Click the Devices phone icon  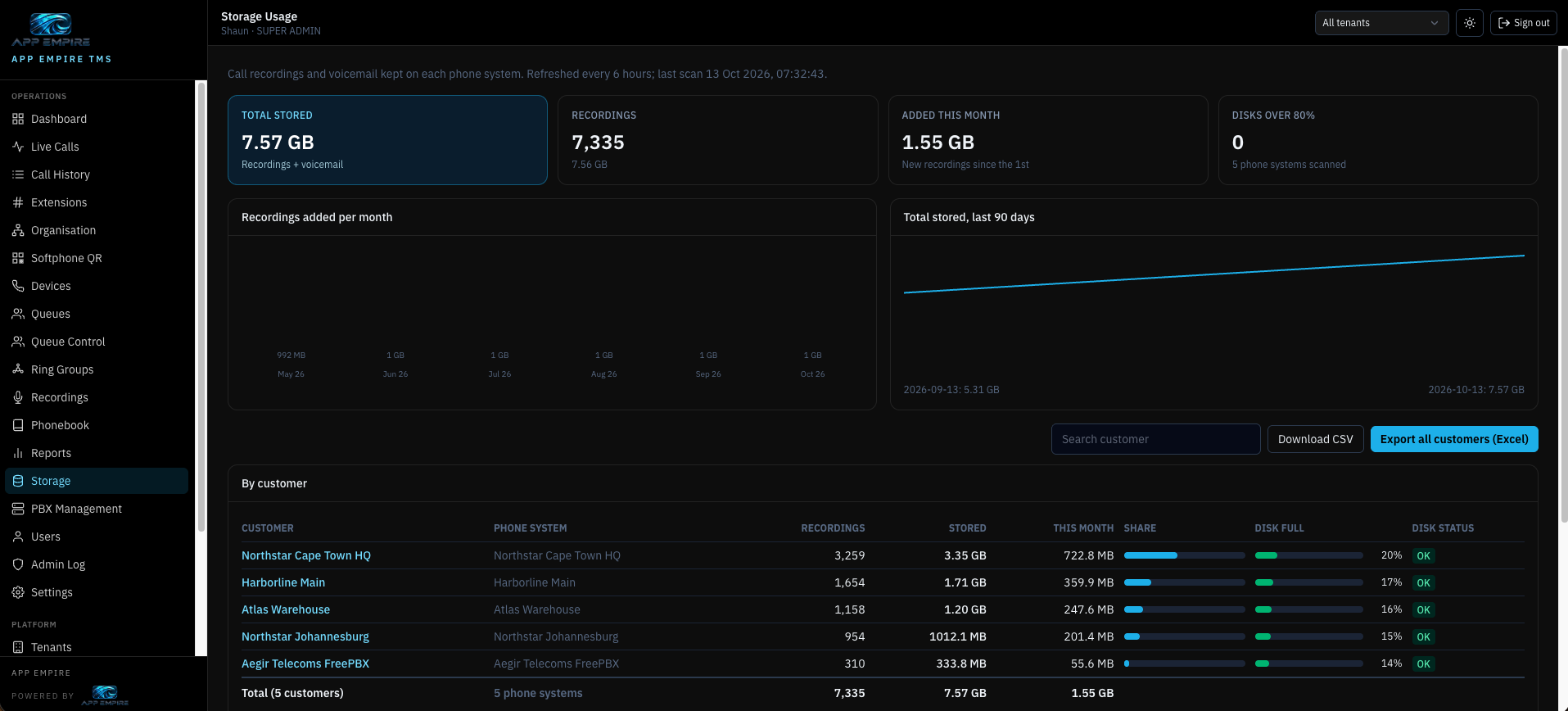pos(18,286)
